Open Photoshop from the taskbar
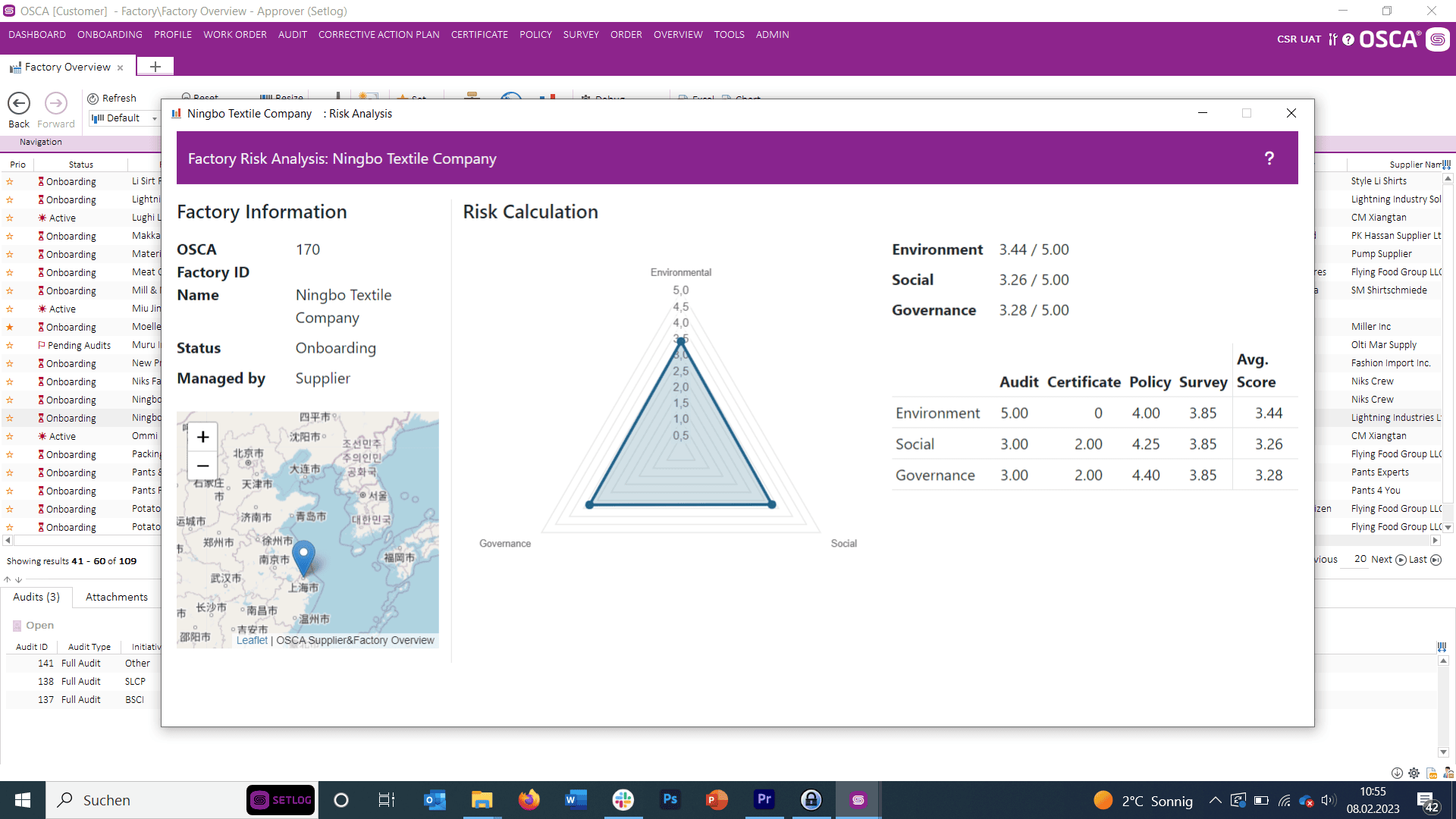 670,800
